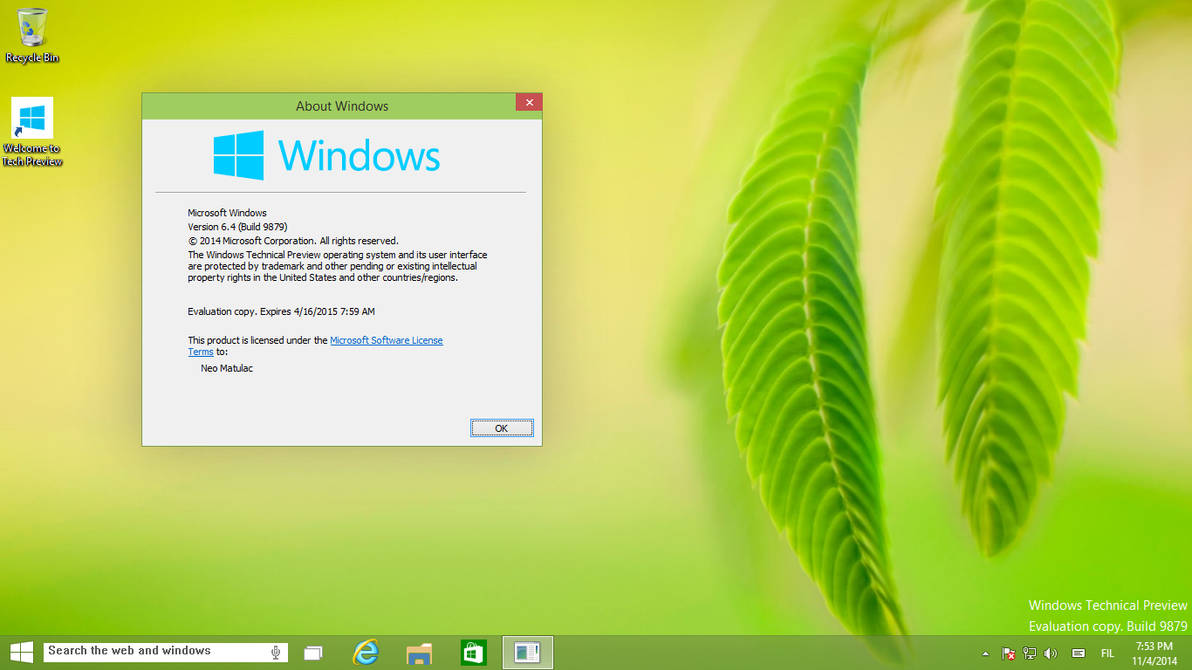
Task: Click the 'Microsoft Windows' text line
Action: (x=227, y=213)
